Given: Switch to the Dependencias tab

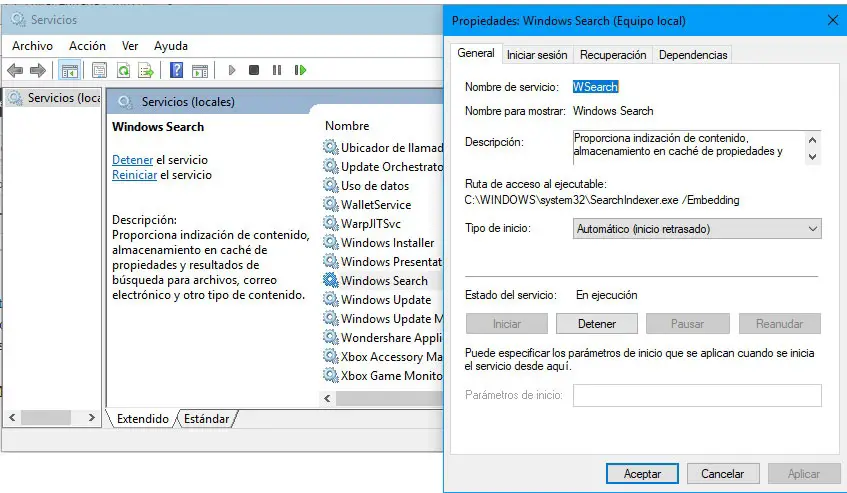Looking at the screenshot, I should tap(693, 55).
